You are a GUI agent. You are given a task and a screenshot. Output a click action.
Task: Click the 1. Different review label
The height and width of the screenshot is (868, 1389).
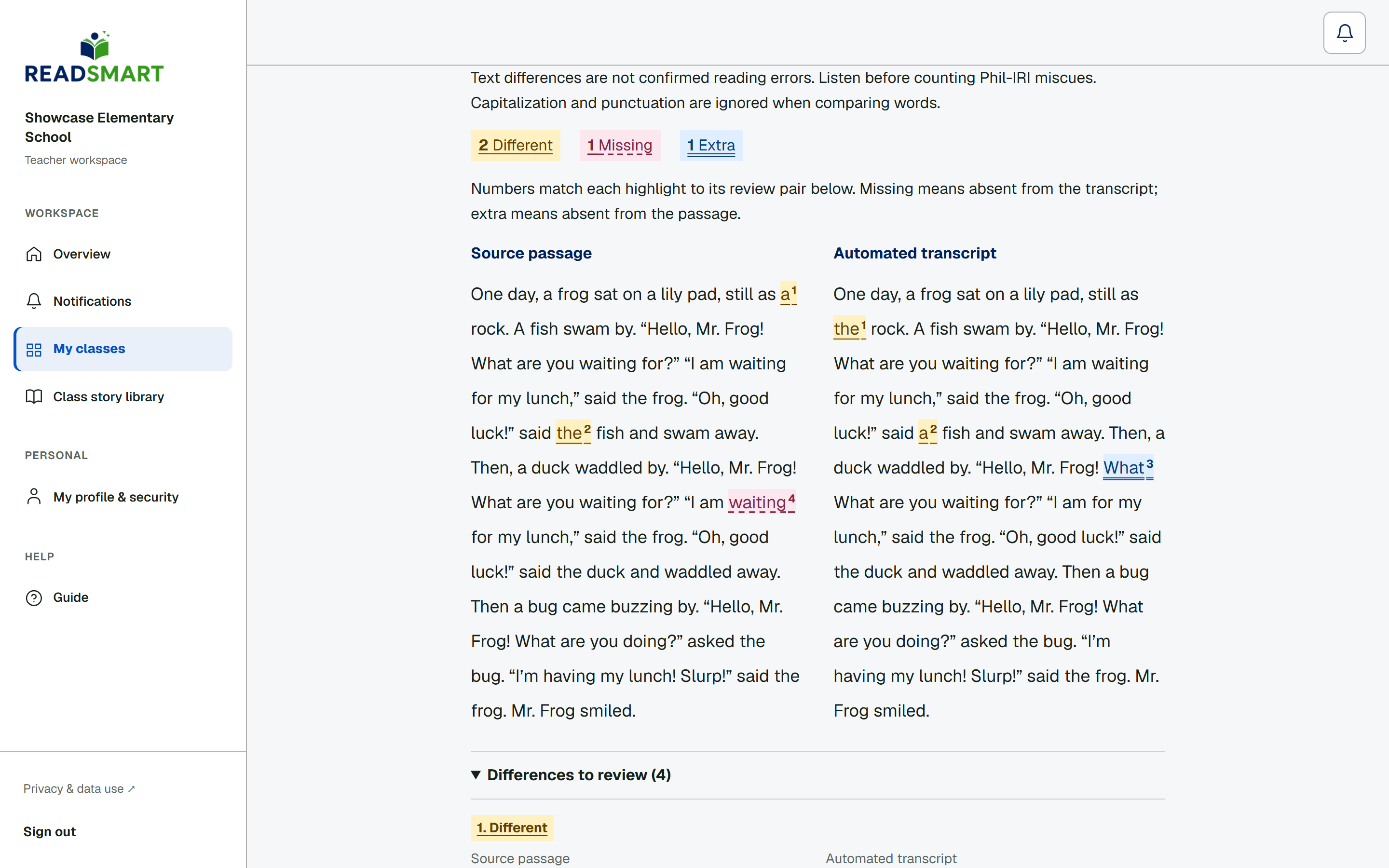coord(512,828)
